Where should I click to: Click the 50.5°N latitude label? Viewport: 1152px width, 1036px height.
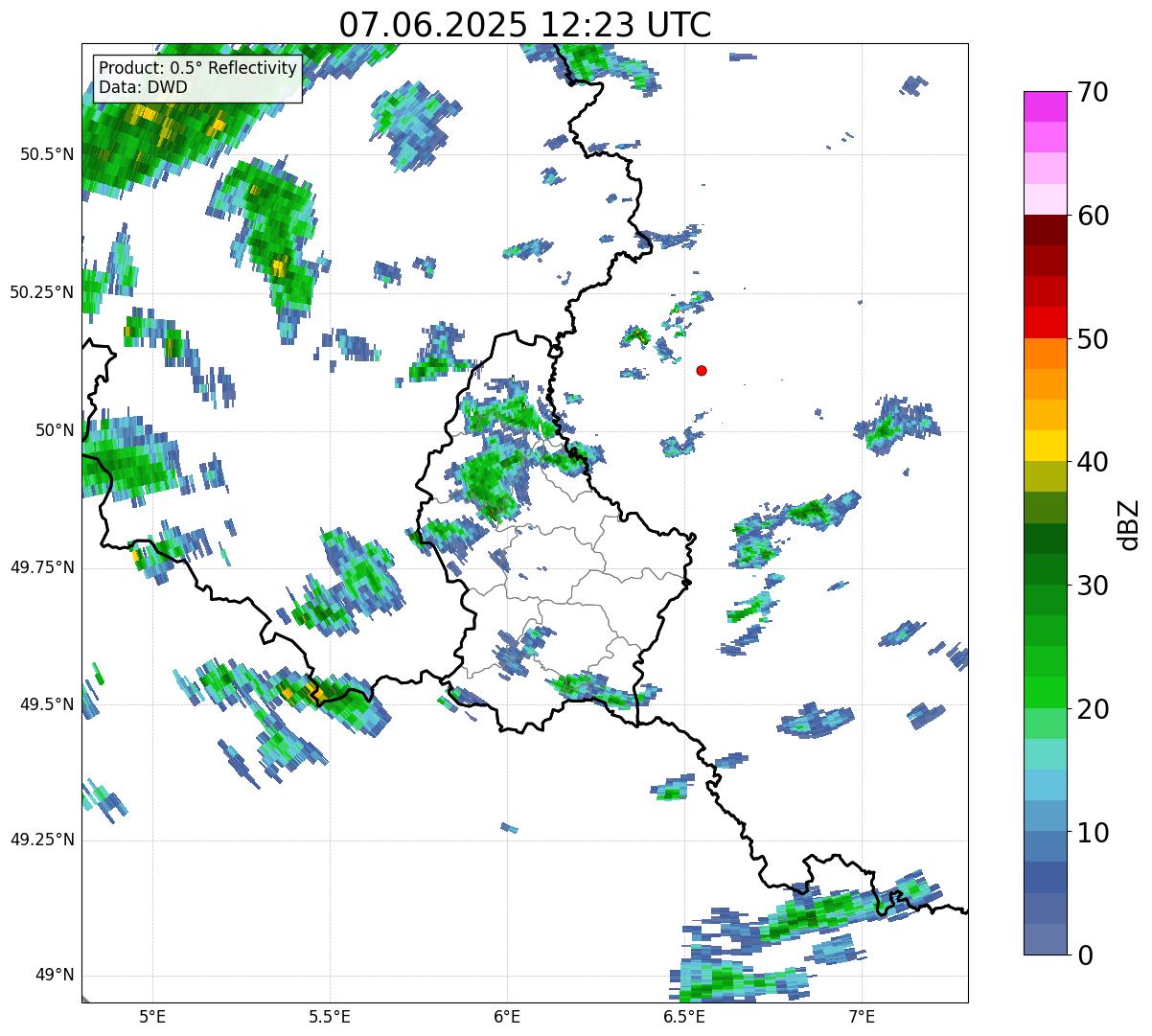click(x=47, y=154)
